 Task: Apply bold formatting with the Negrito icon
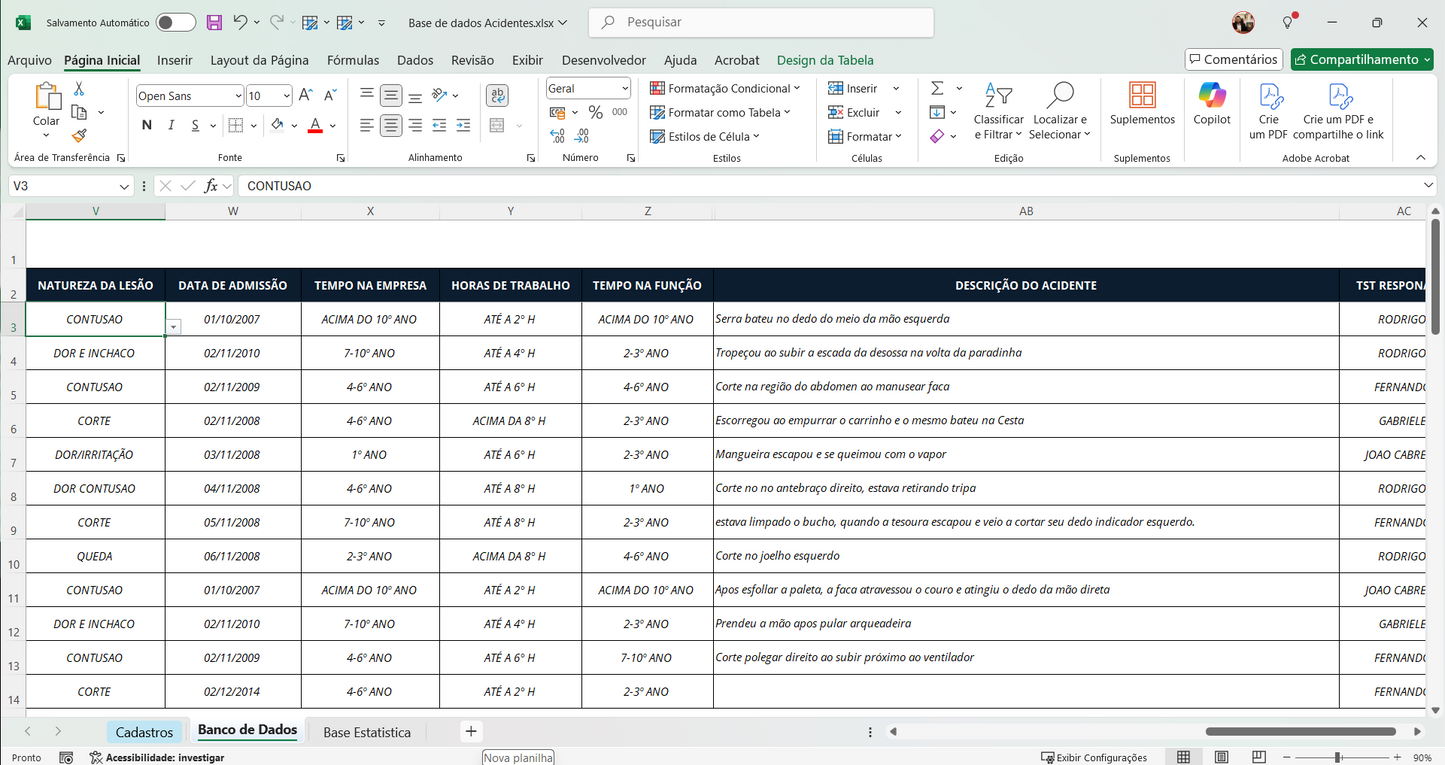click(x=146, y=124)
